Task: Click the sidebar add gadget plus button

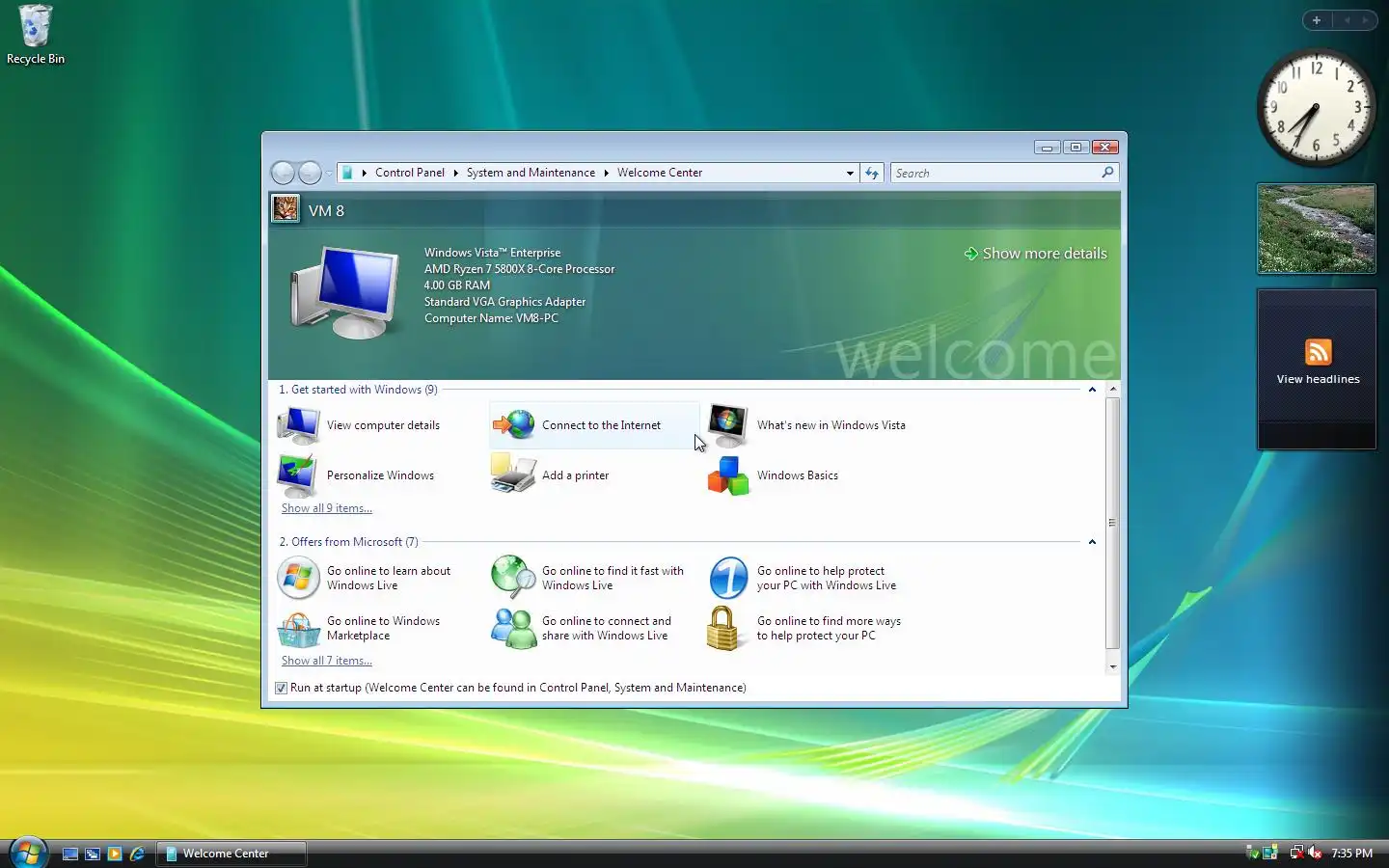Action: tap(1317, 20)
